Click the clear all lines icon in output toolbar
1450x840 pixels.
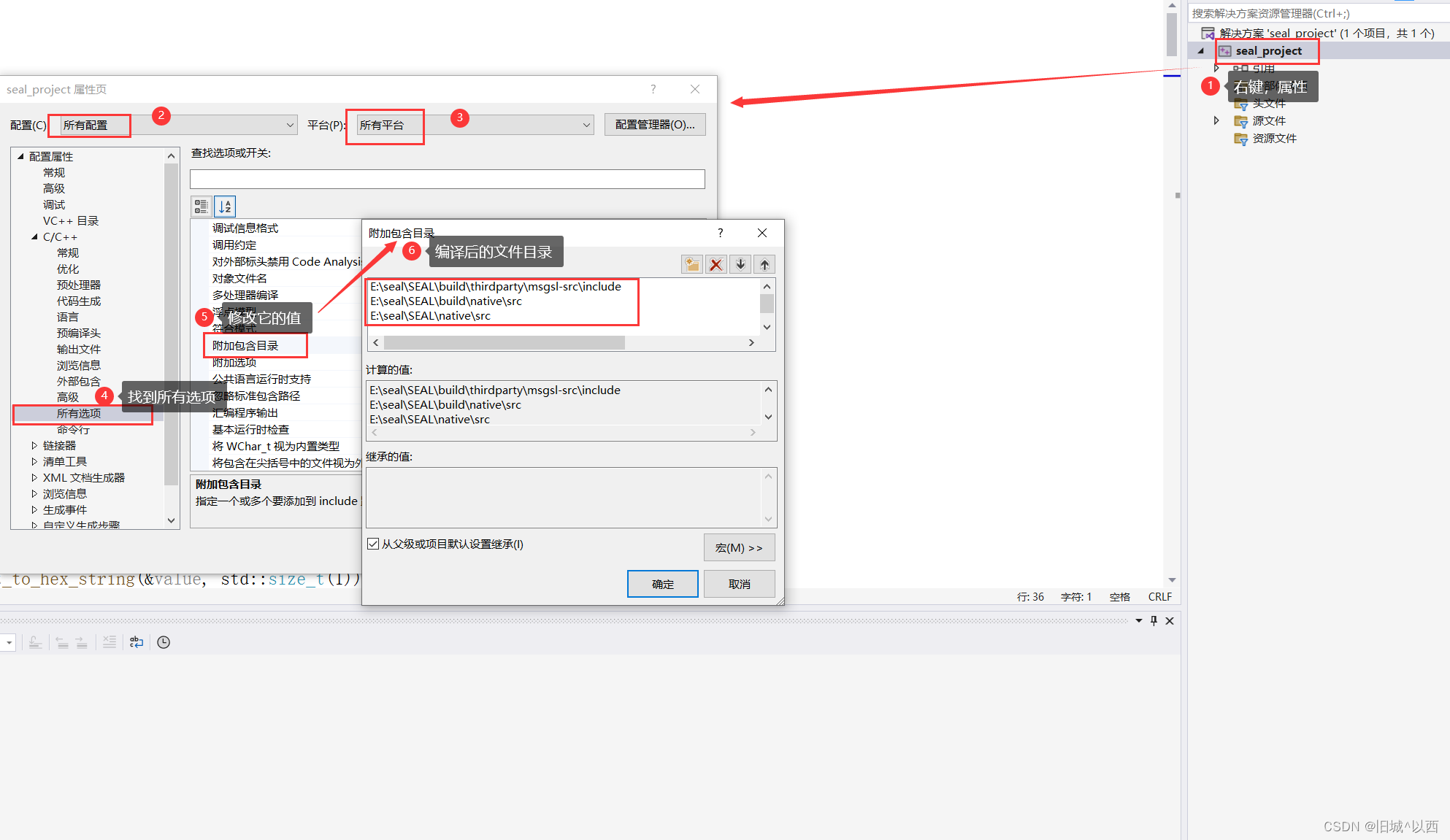point(110,642)
